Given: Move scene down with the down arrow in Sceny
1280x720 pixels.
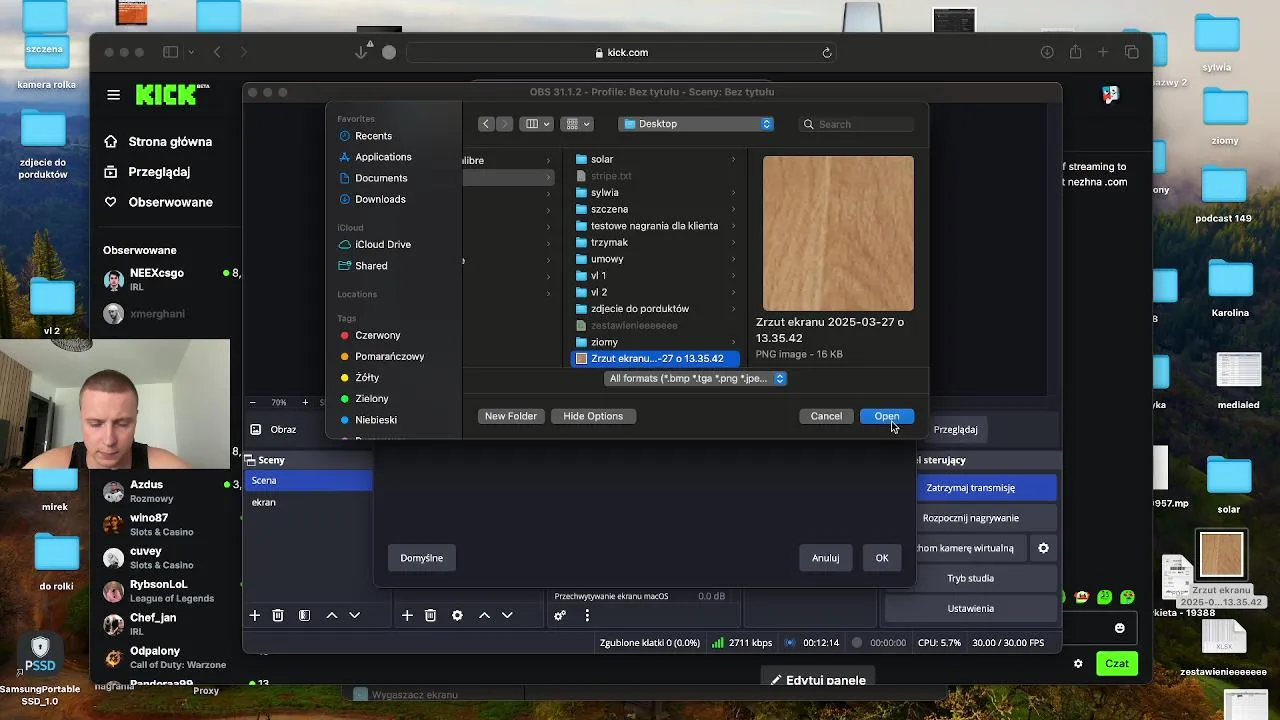Looking at the screenshot, I should [x=354, y=616].
